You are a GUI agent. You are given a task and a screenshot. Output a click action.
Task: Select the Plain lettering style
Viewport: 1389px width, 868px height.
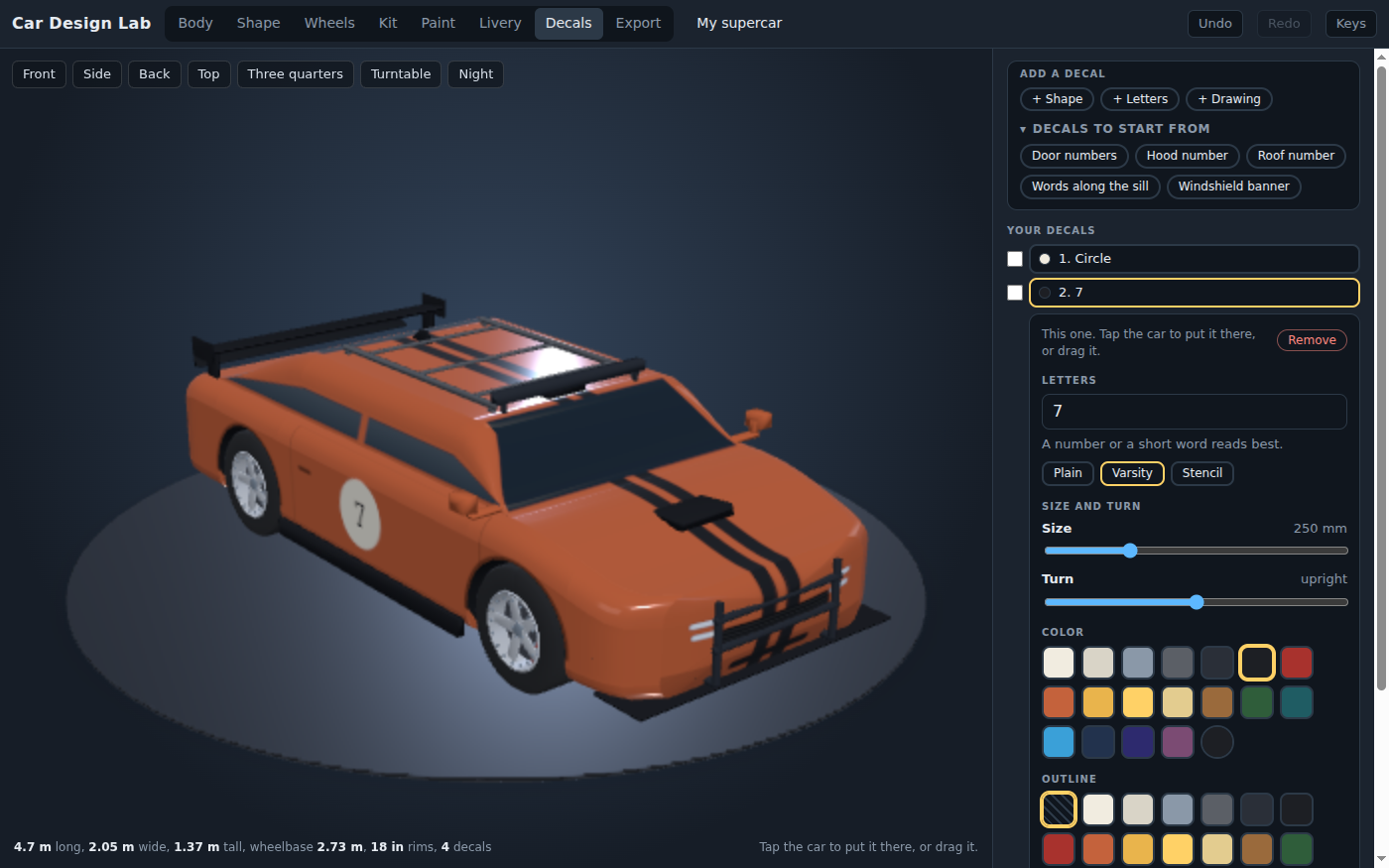(1068, 473)
